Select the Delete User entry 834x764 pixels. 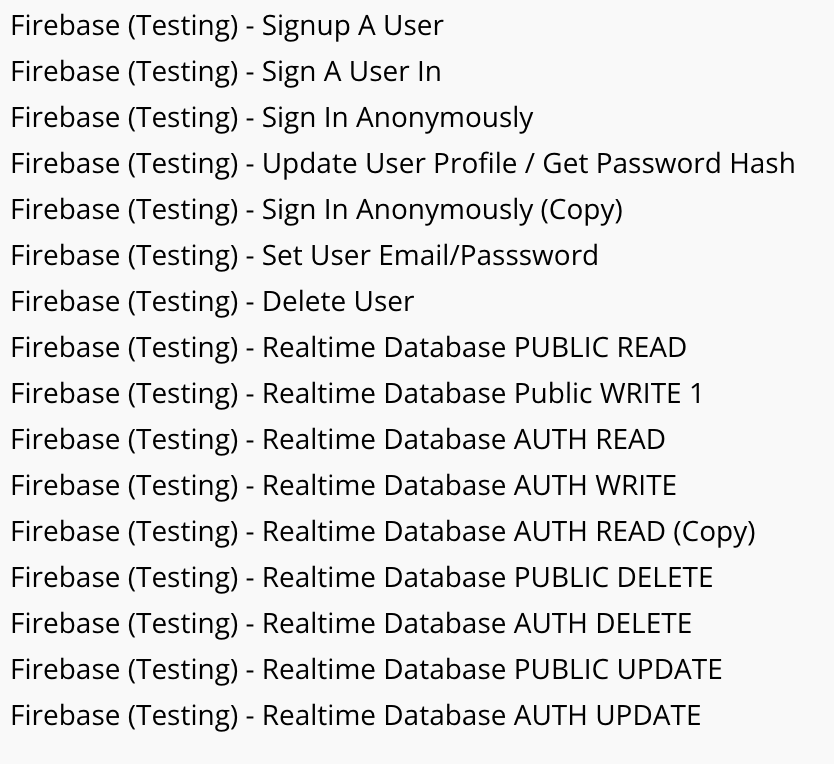(x=212, y=302)
